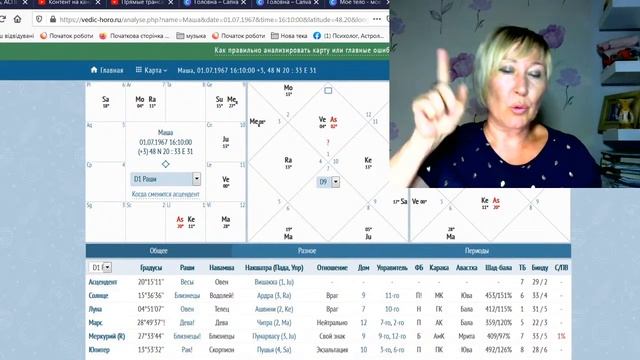This screenshot has width=640, height=360.
Task: Click the 'Раши' column header
Action: (x=187, y=268)
